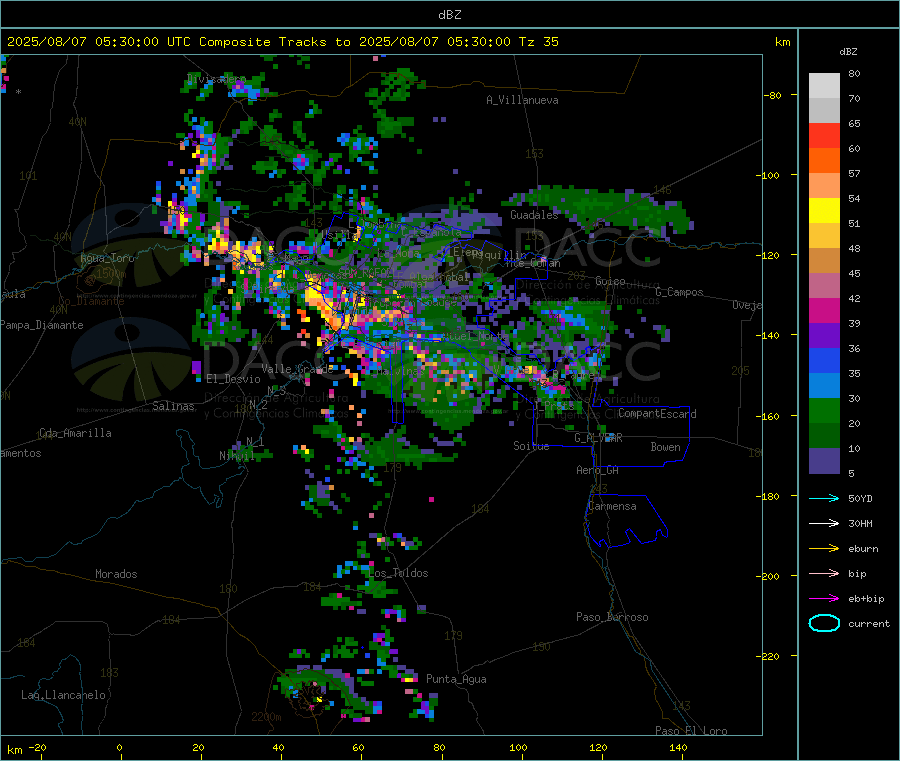Click the dBZ heading above color scale
Image resolution: width=900 pixels, height=761 pixels.
click(848, 52)
